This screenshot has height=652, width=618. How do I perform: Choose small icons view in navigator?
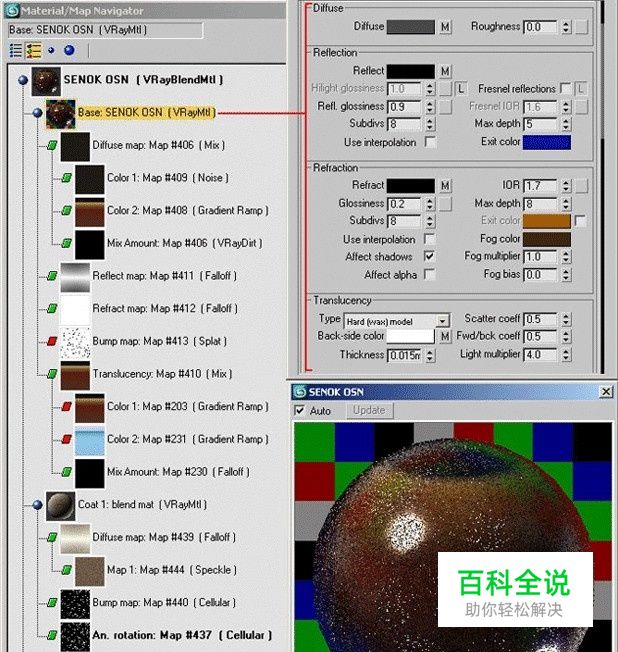[51, 50]
